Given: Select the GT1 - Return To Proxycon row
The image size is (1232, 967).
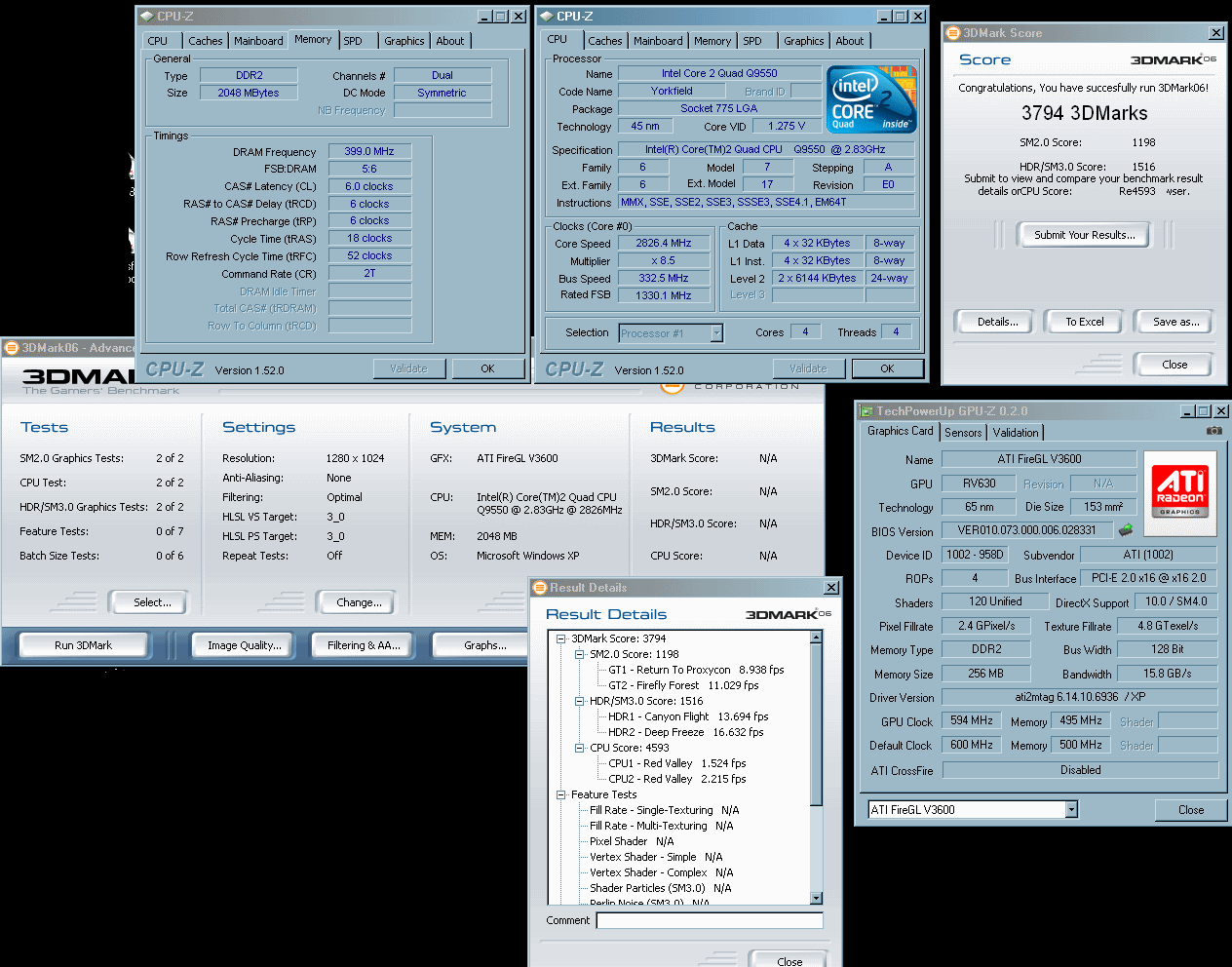Looking at the screenshot, I should 696,671.
